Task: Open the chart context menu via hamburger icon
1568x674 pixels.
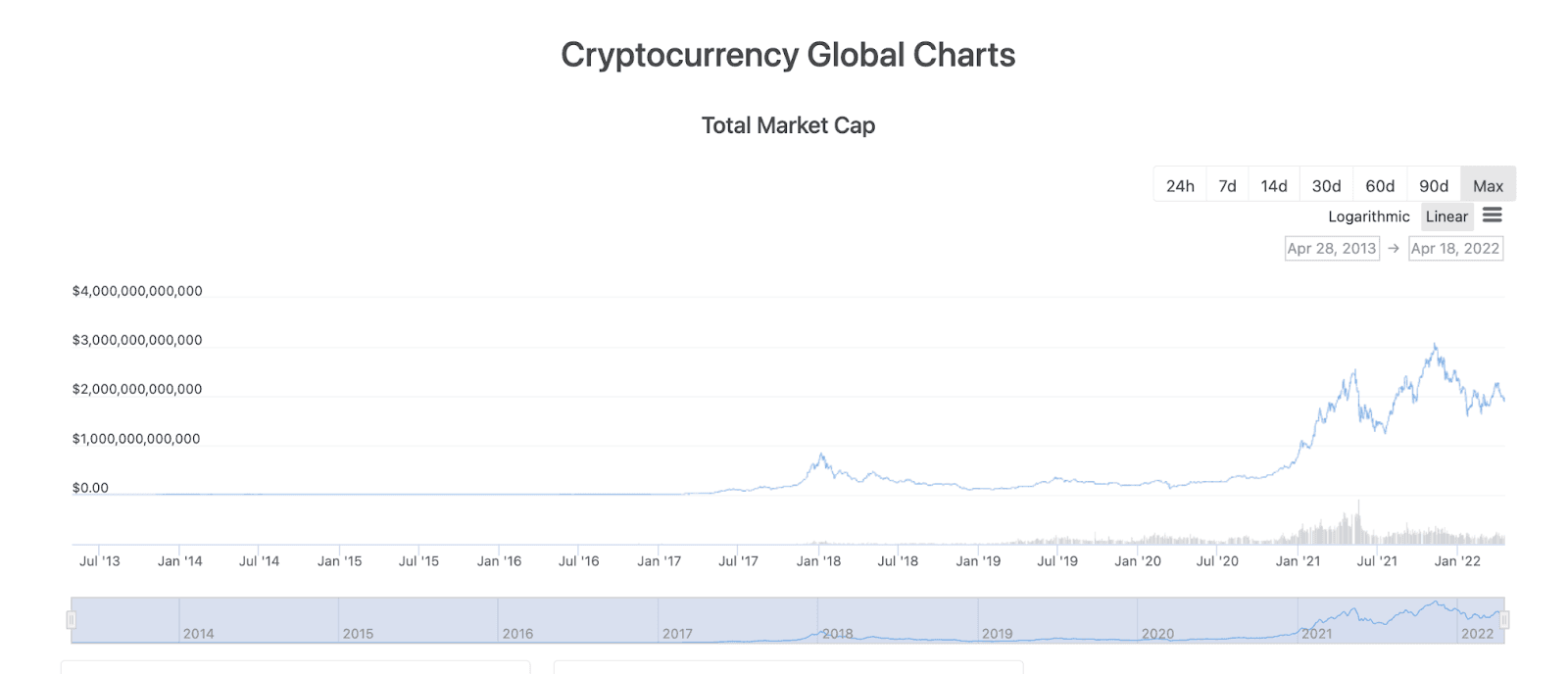Action: pyautogui.click(x=1492, y=215)
